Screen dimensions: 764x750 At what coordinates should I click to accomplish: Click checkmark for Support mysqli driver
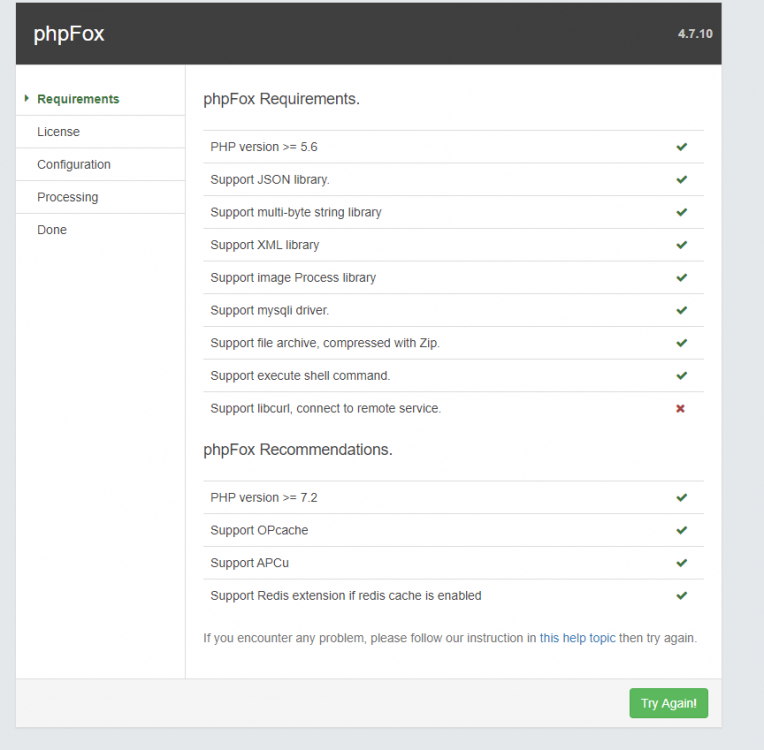click(682, 310)
